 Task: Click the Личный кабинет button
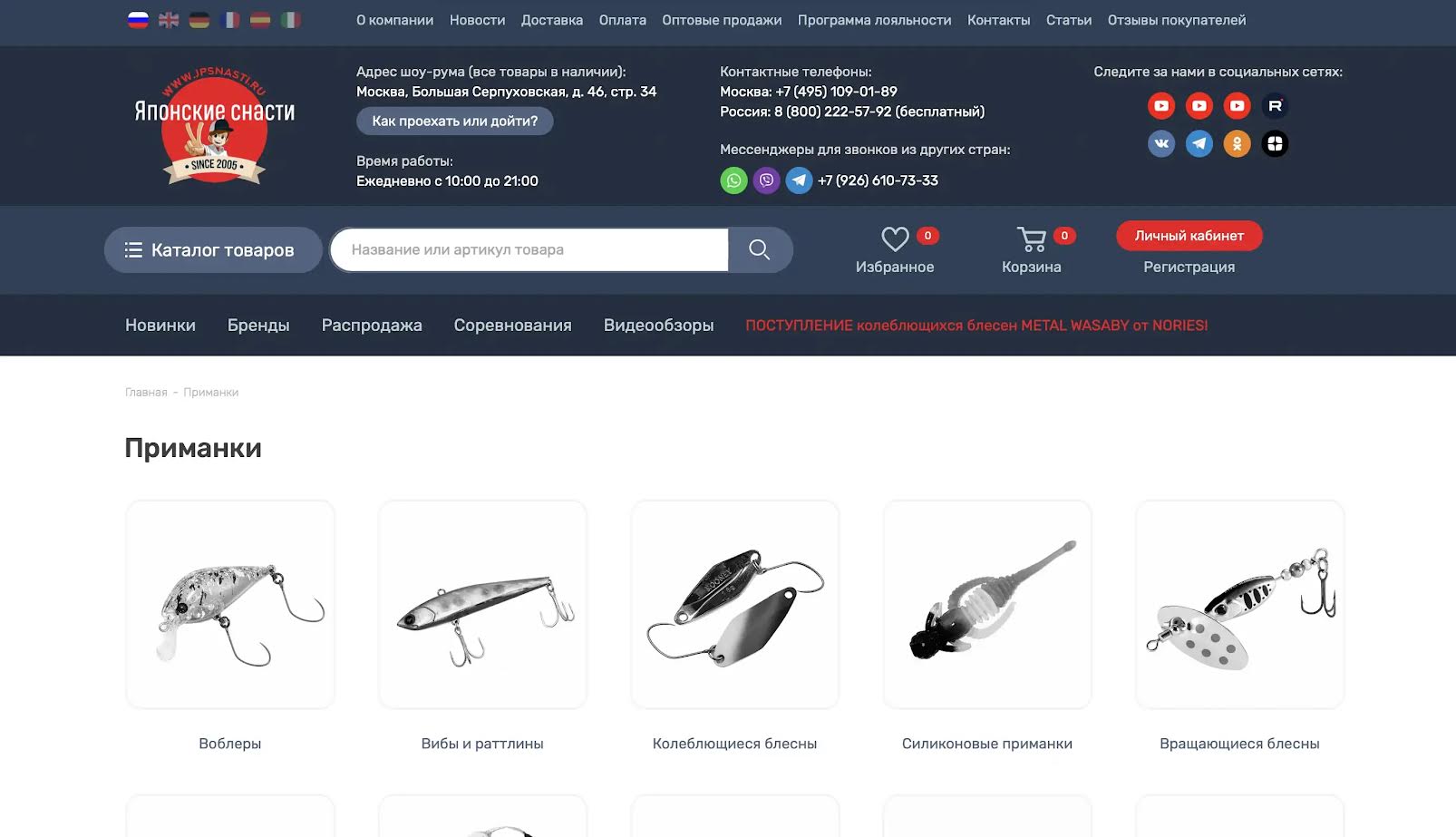click(x=1189, y=236)
